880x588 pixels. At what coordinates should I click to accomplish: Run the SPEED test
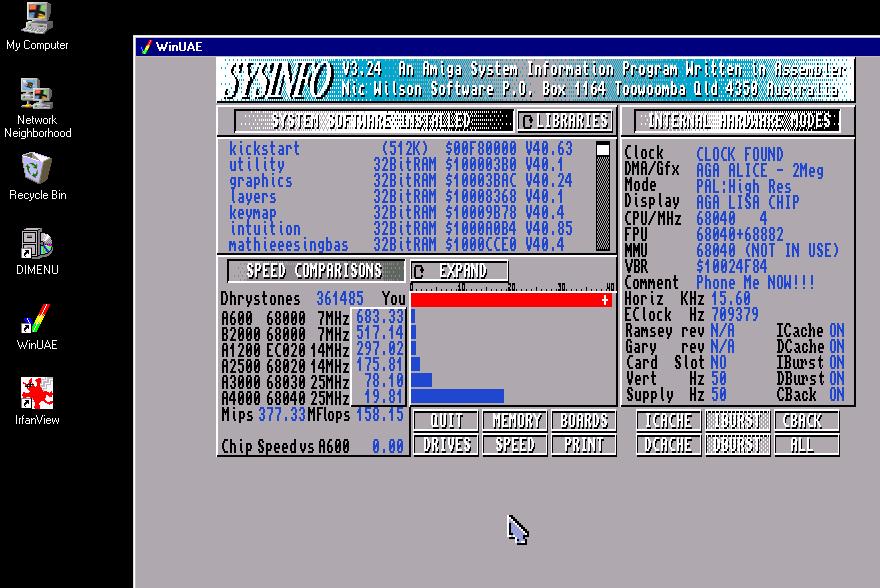click(515, 445)
